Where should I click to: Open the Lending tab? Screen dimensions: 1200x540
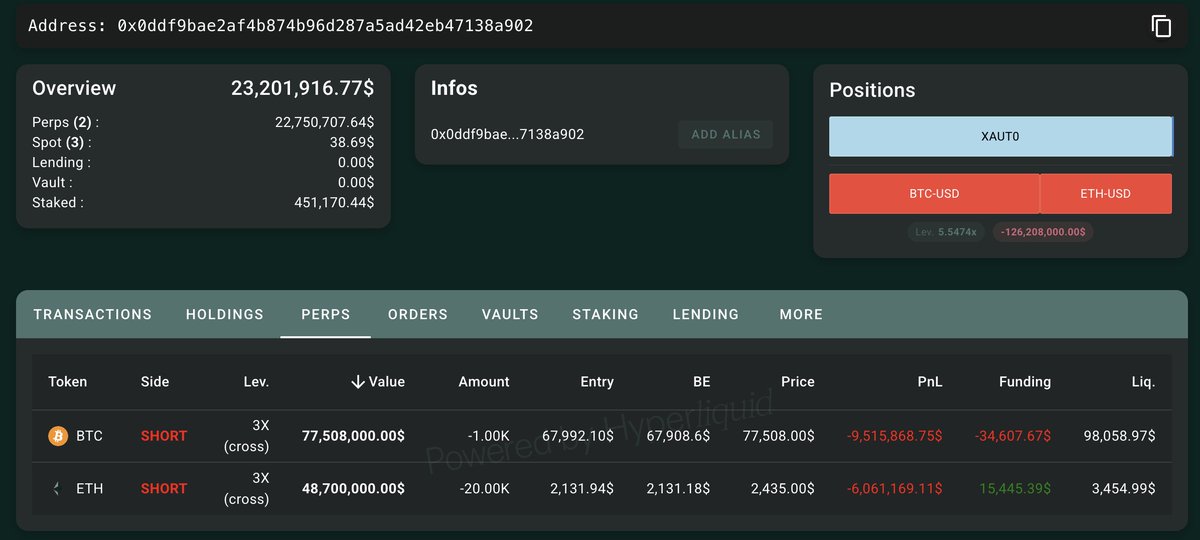coord(706,314)
